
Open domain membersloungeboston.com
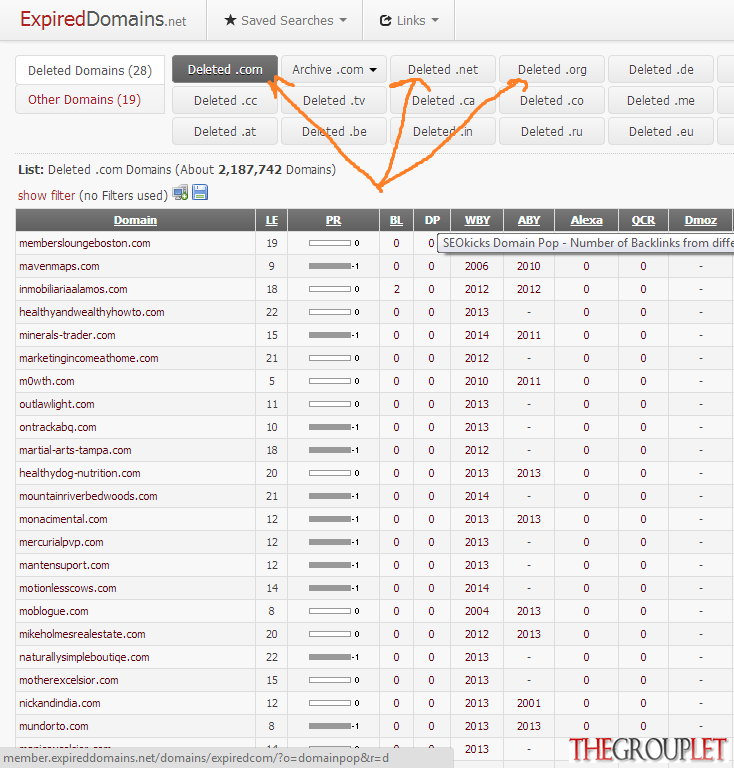click(85, 243)
